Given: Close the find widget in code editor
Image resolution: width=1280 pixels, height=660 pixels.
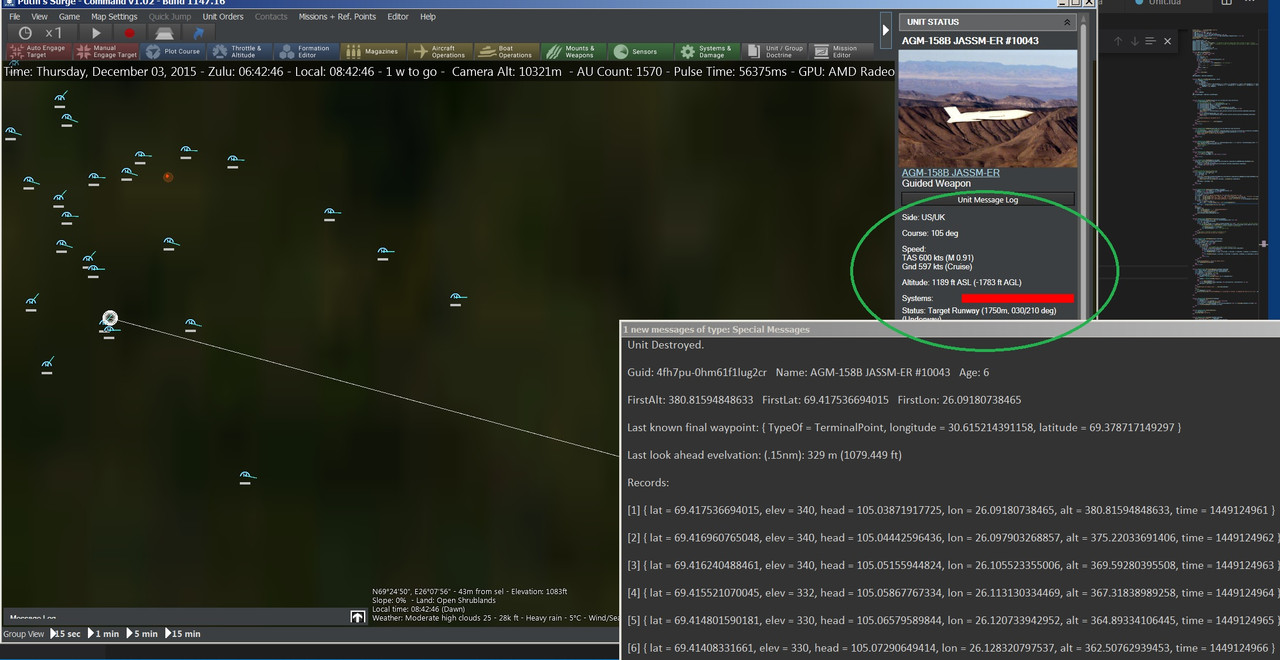Looking at the screenshot, I should tap(1166, 41).
